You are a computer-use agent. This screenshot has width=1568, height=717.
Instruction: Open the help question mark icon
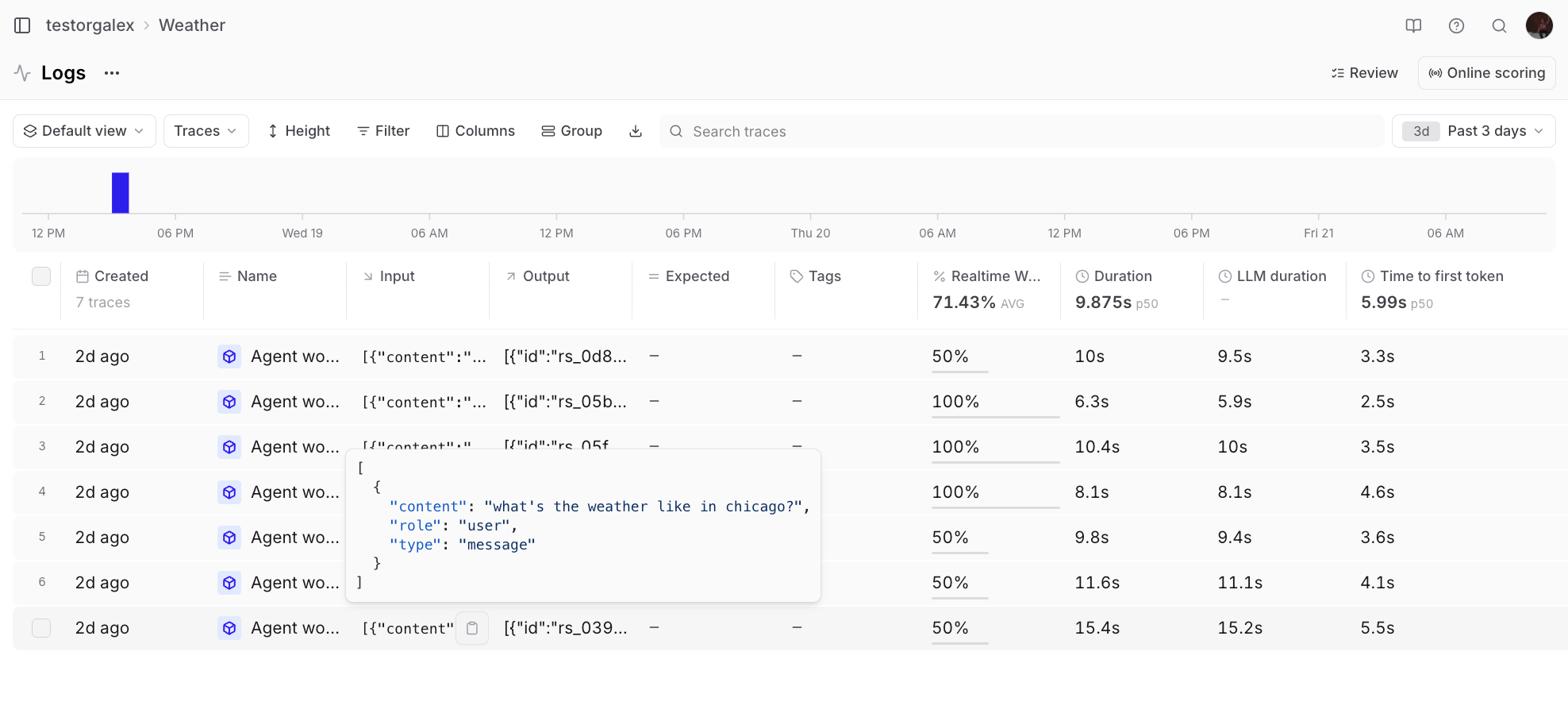1456,25
